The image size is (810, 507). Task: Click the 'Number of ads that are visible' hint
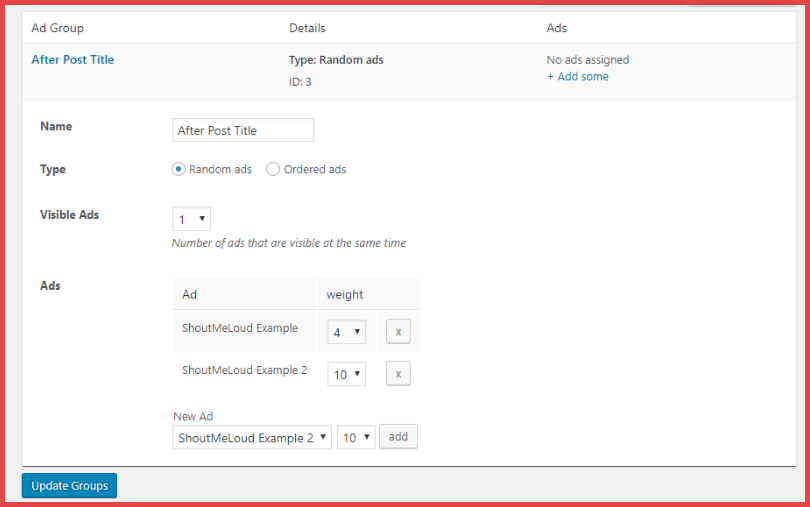289,243
